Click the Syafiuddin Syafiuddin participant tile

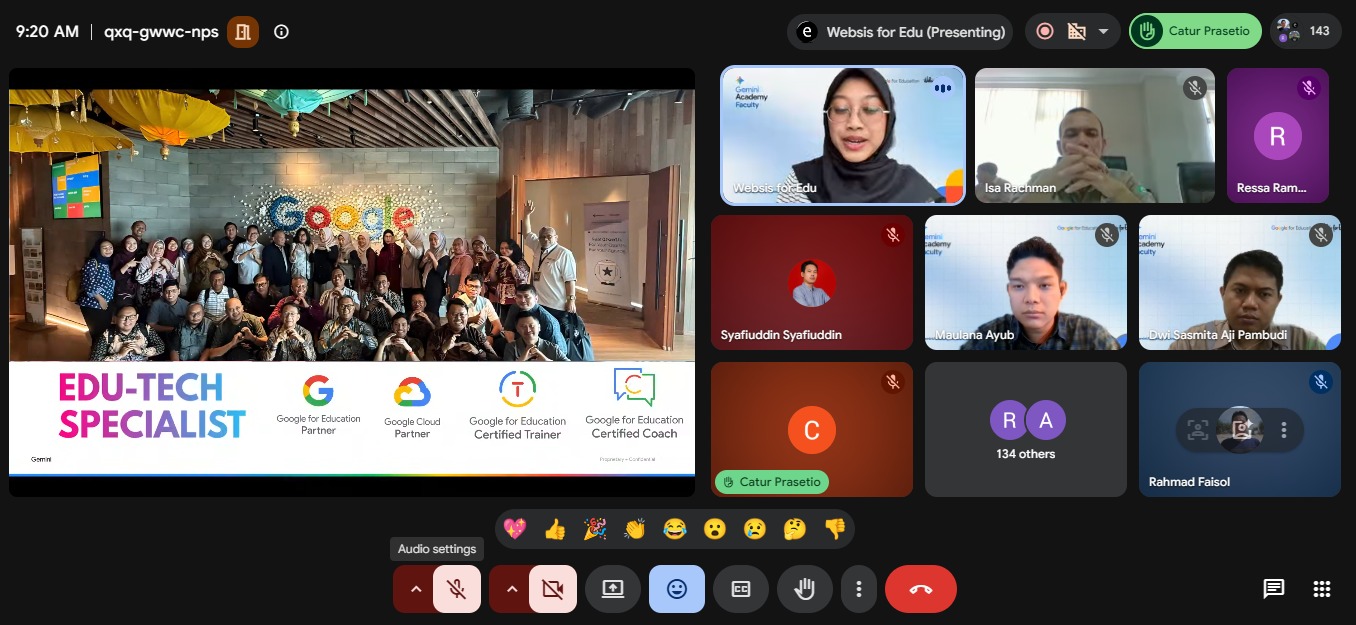pos(812,282)
